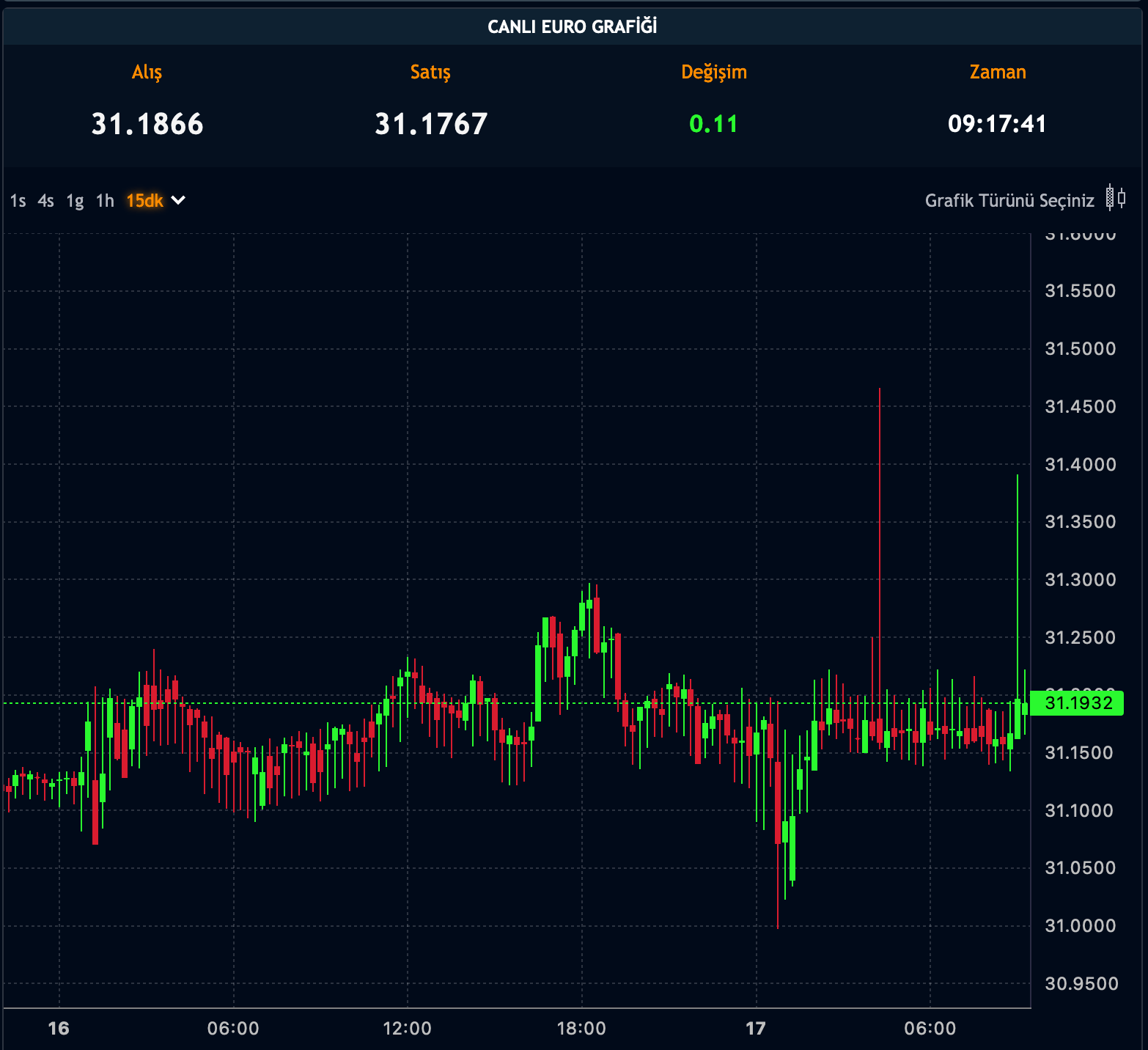Click the Değişim value 0.11
Viewport: 1148px width, 1050px height.
(x=713, y=124)
